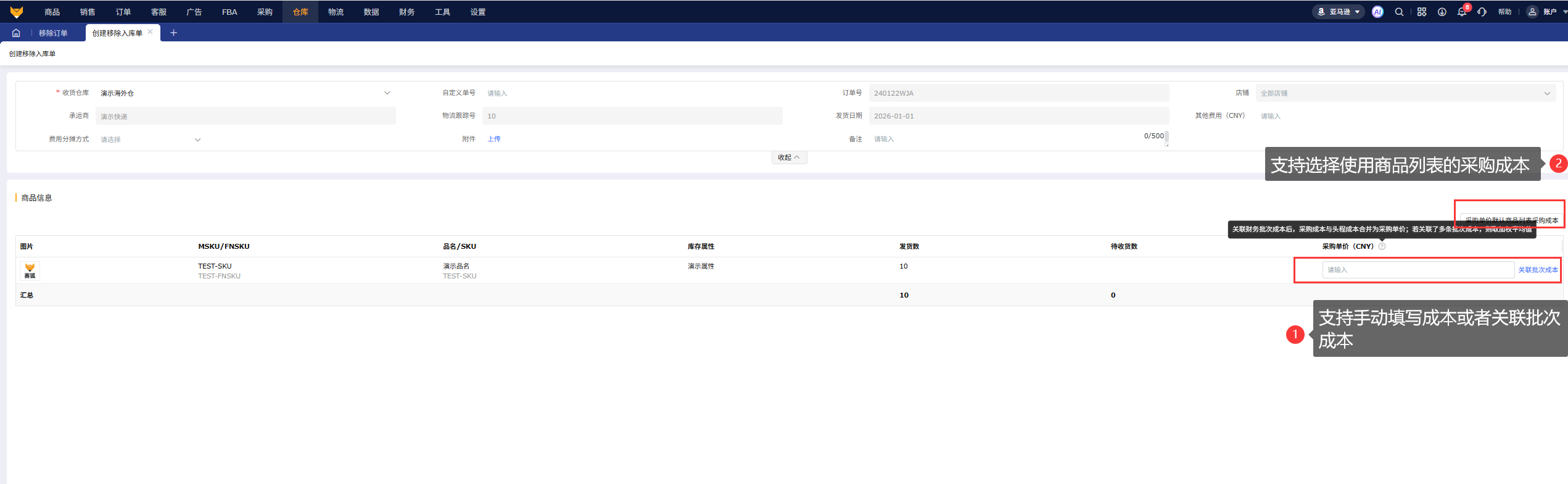Viewport: 1568px width, 484px height.
Task: Open the 销售 menu
Action: pos(88,12)
